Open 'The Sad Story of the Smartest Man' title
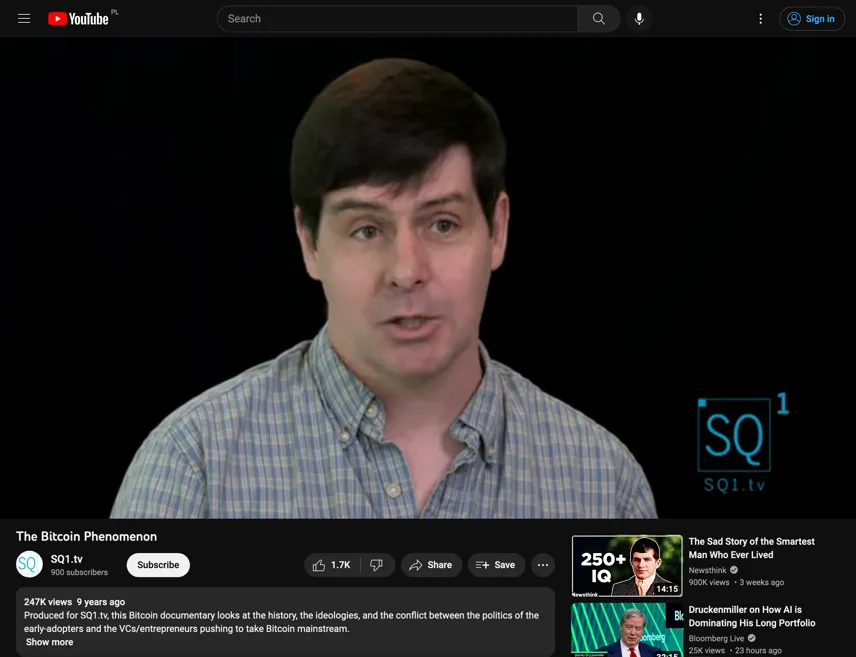Image resolution: width=856 pixels, height=657 pixels. pos(751,548)
